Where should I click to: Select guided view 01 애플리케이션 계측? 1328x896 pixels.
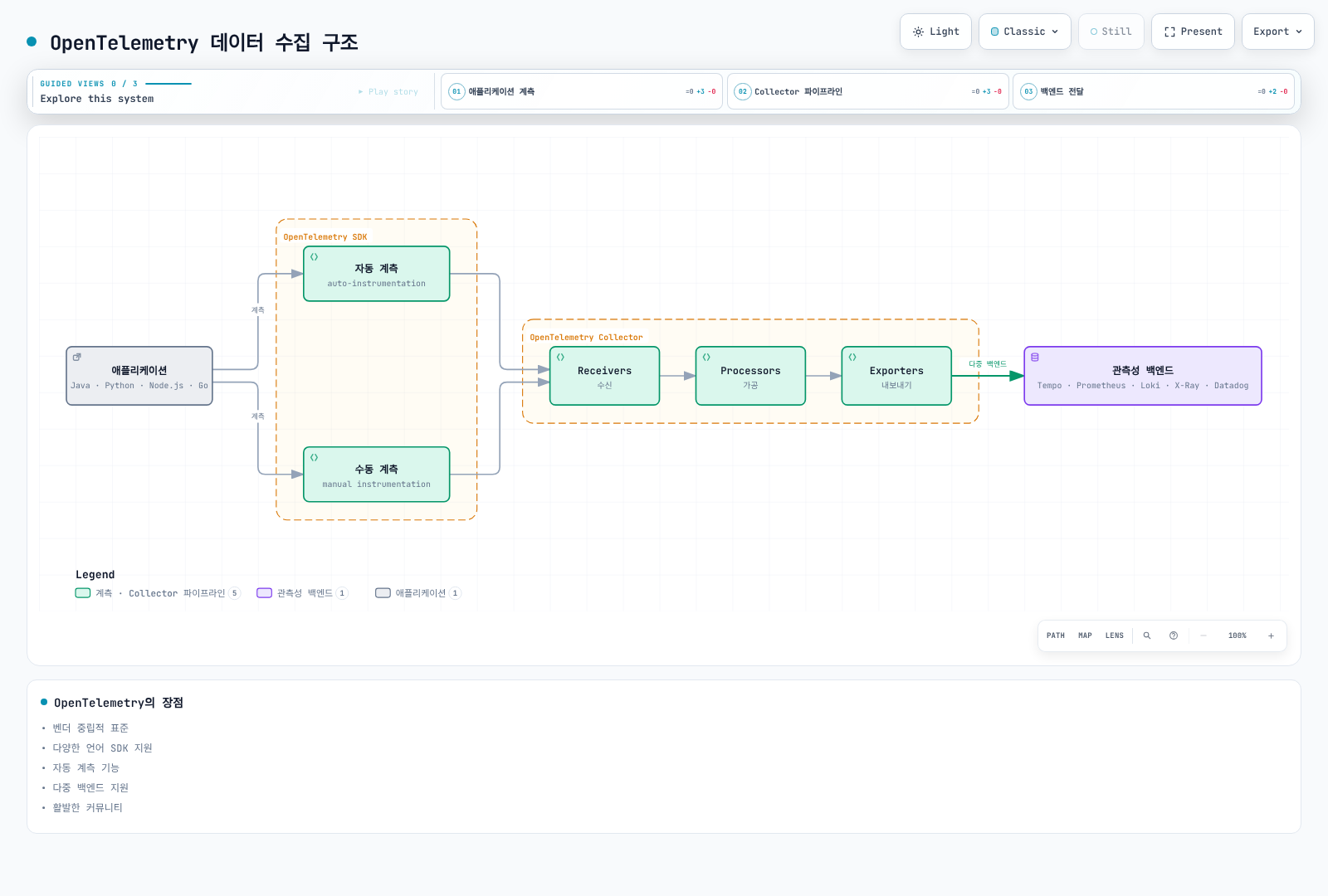click(x=582, y=91)
